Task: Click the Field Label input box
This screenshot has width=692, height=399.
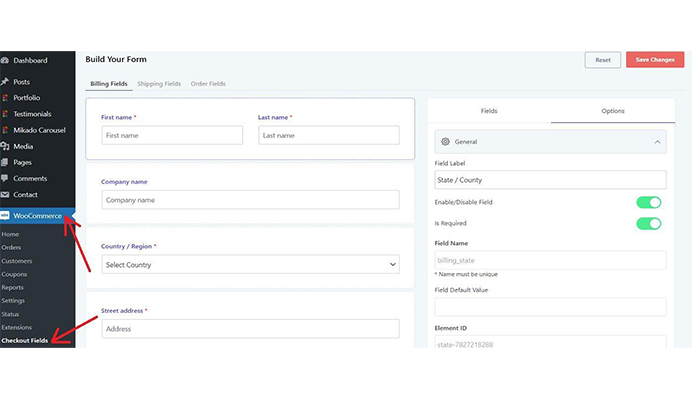Action: coord(550,180)
